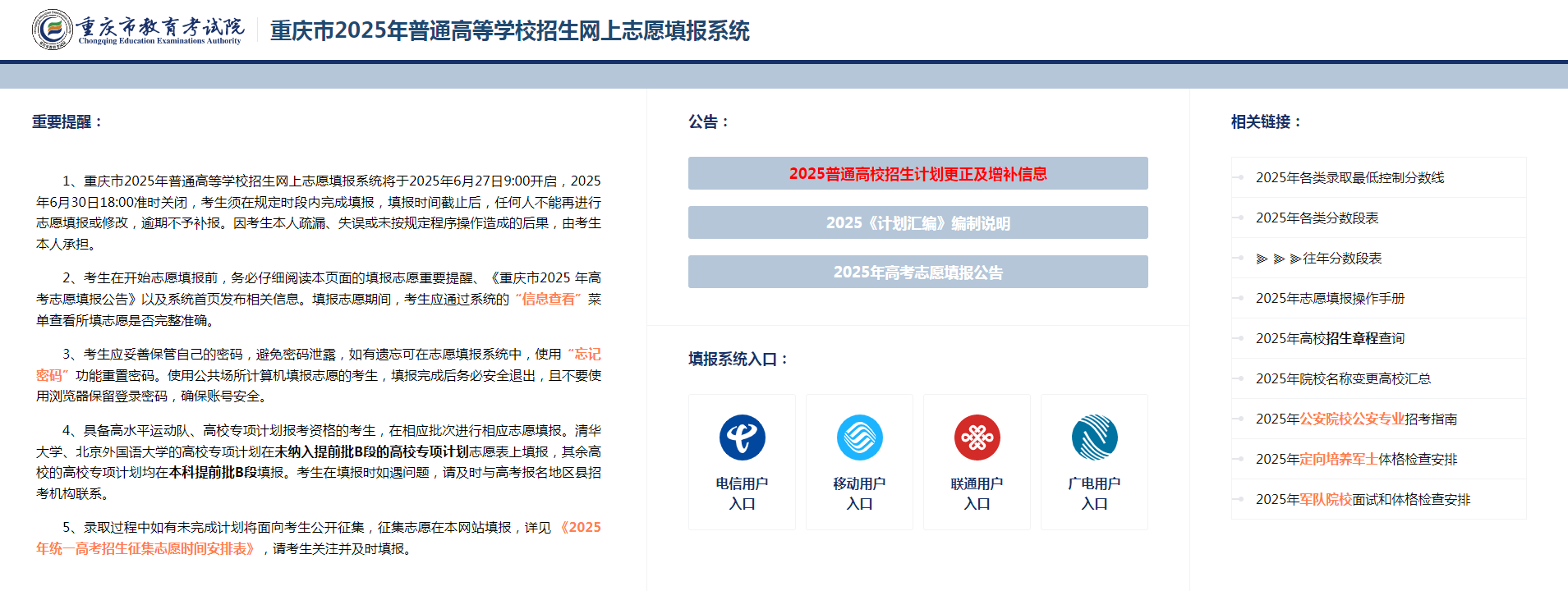This screenshot has height=591, width=1568.
Task: Open 2025年定向培养军士体格检查安排 link
Action: (x=1356, y=459)
